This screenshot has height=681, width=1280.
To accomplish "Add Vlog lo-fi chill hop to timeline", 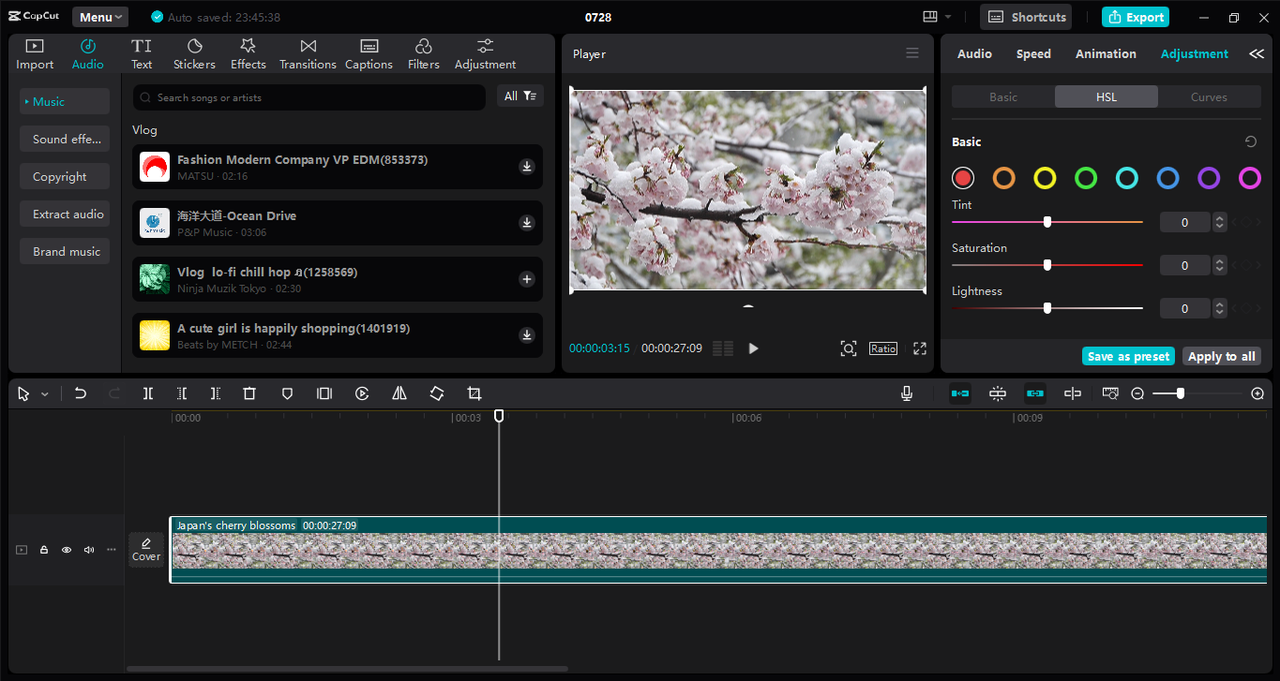I will point(527,279).
